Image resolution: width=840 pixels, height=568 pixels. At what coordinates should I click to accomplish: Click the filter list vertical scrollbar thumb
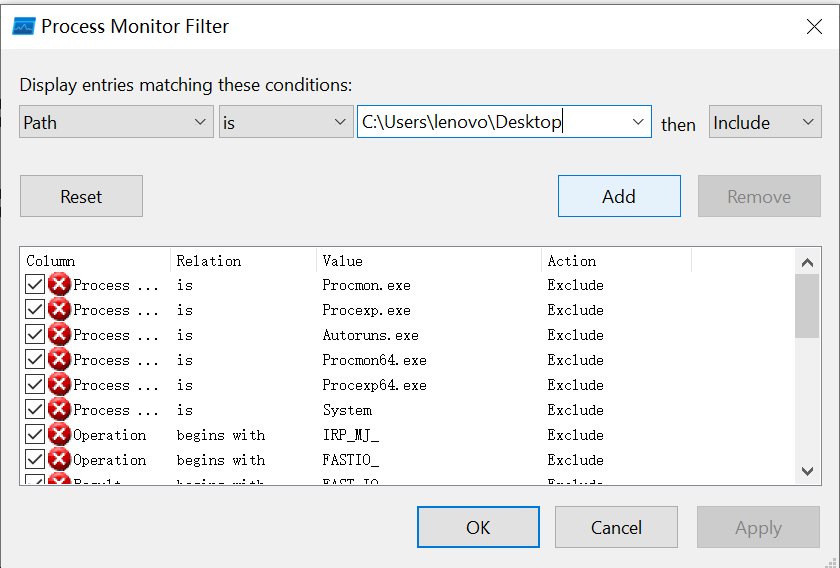807,306
